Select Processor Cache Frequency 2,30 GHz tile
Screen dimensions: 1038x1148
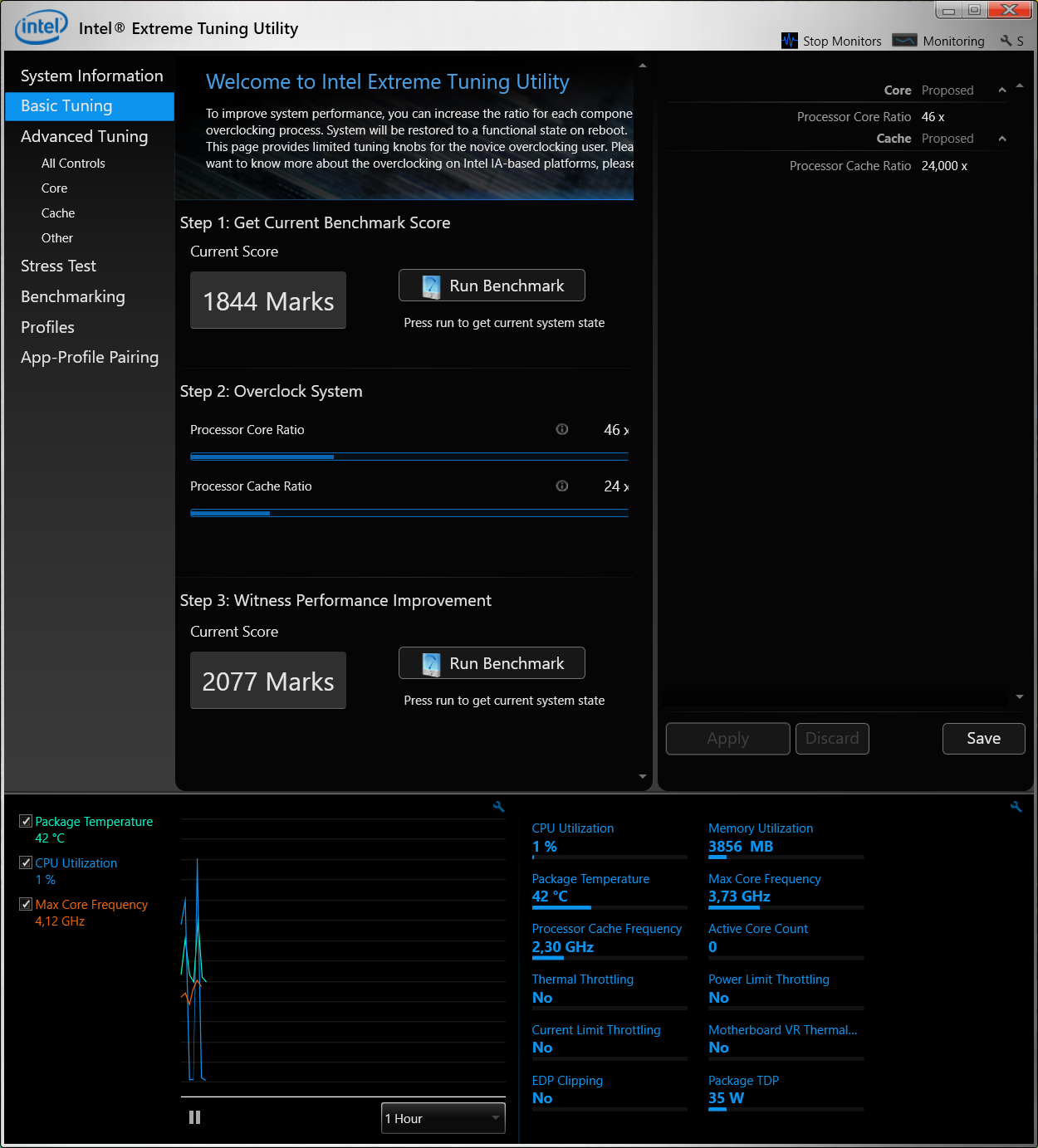point(610,940)
